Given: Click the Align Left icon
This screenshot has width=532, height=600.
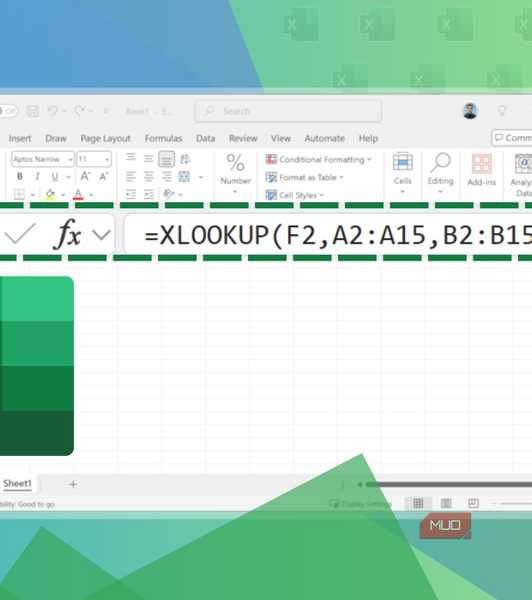Looking at the screenshot, I should pyautogui.click(x=131, y=176).
